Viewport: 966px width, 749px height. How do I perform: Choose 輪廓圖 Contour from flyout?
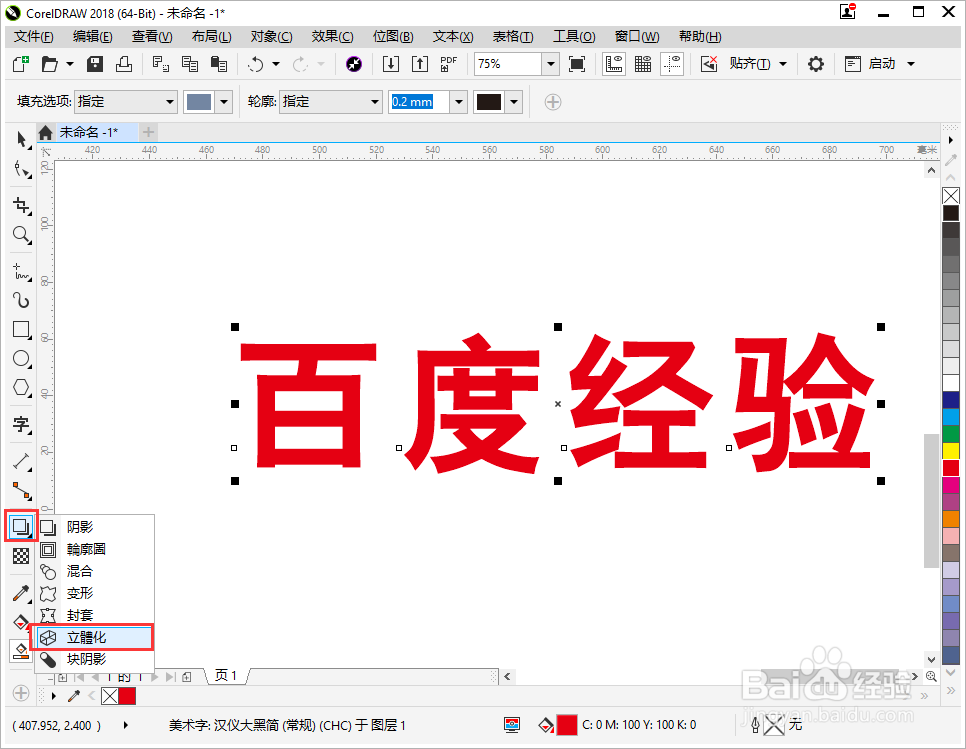94,549
